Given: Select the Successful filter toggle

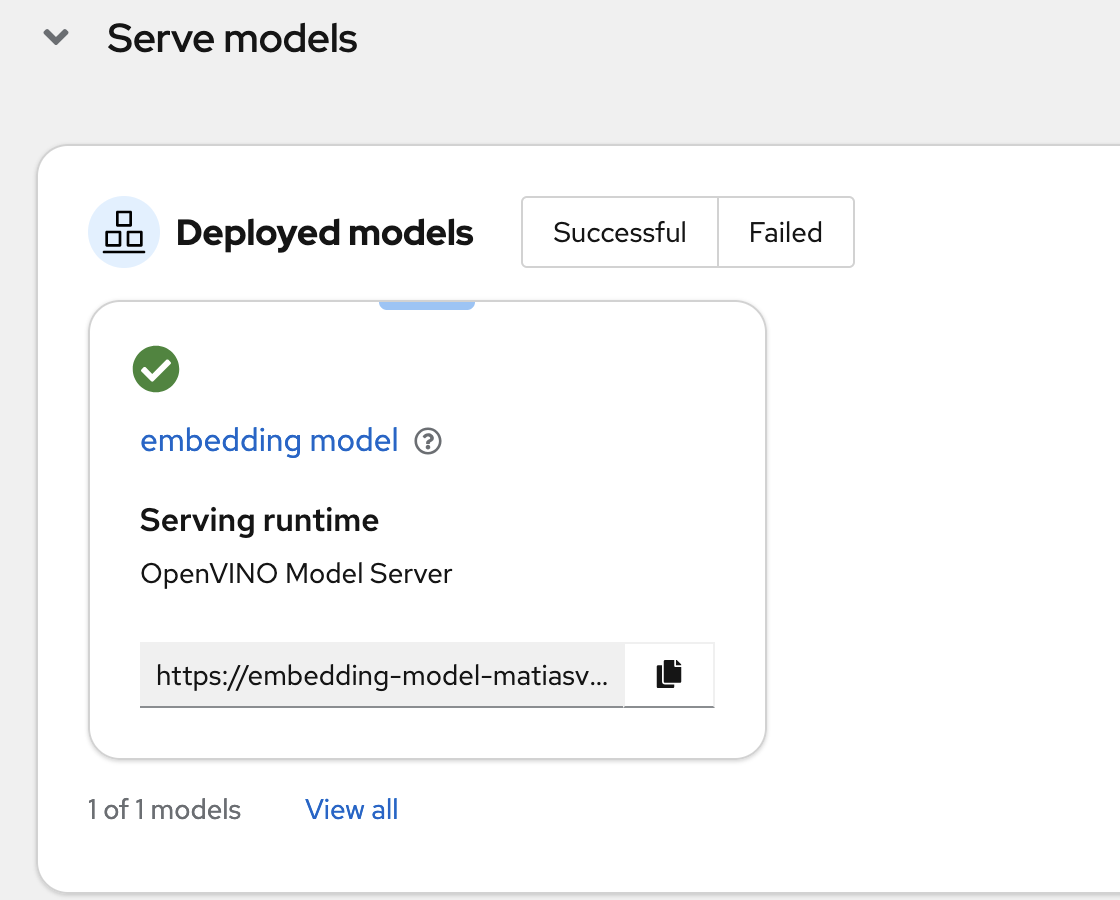Looking at the screenshot, I should pos(620,232).
